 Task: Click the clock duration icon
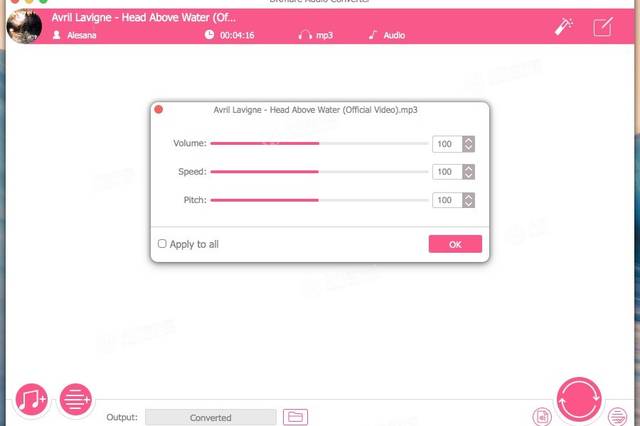tap(209, 35)
